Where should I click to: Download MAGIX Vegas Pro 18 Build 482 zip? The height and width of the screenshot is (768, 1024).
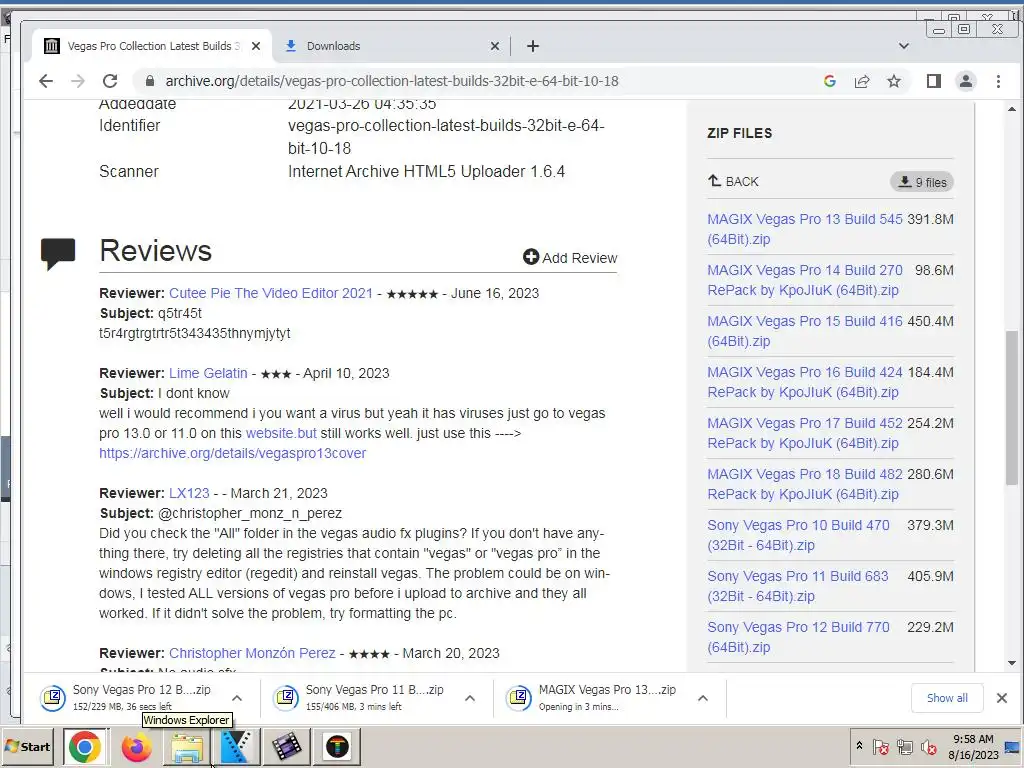click(805, 483)
